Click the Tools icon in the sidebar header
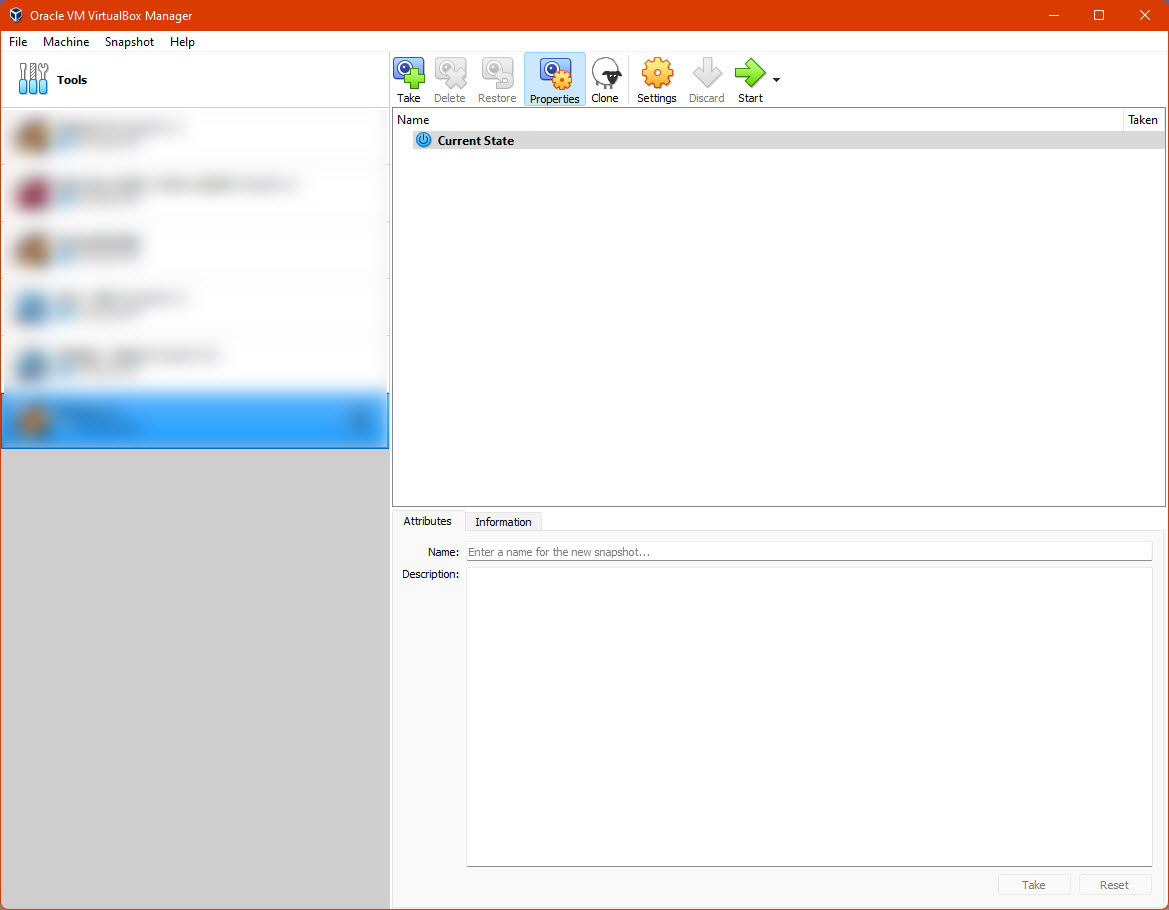 [x=33, y=79]
